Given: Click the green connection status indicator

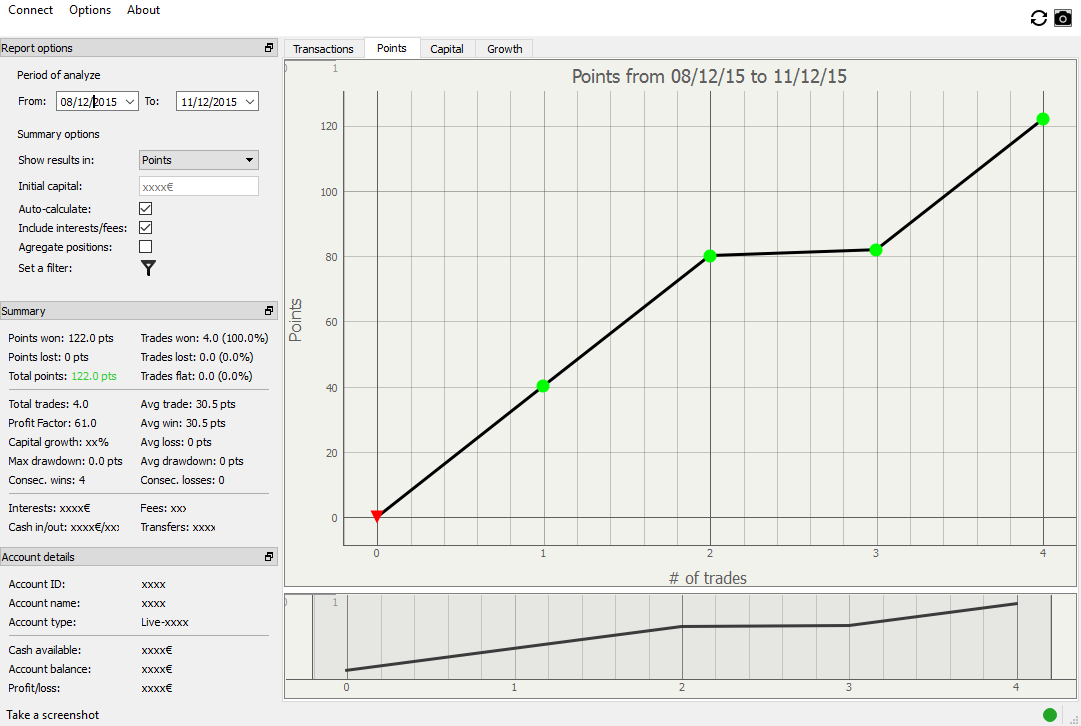Looking at the screenshot, I should point(1049,715).
